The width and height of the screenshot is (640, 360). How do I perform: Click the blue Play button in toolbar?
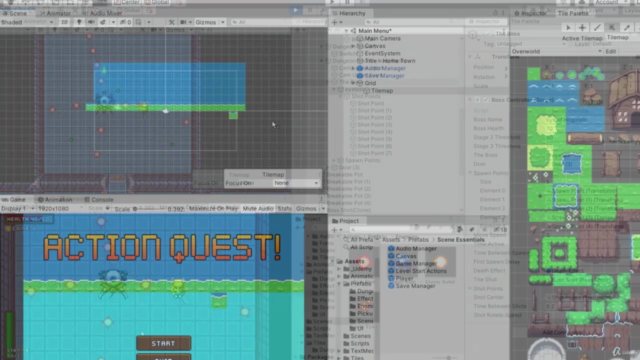296,10
